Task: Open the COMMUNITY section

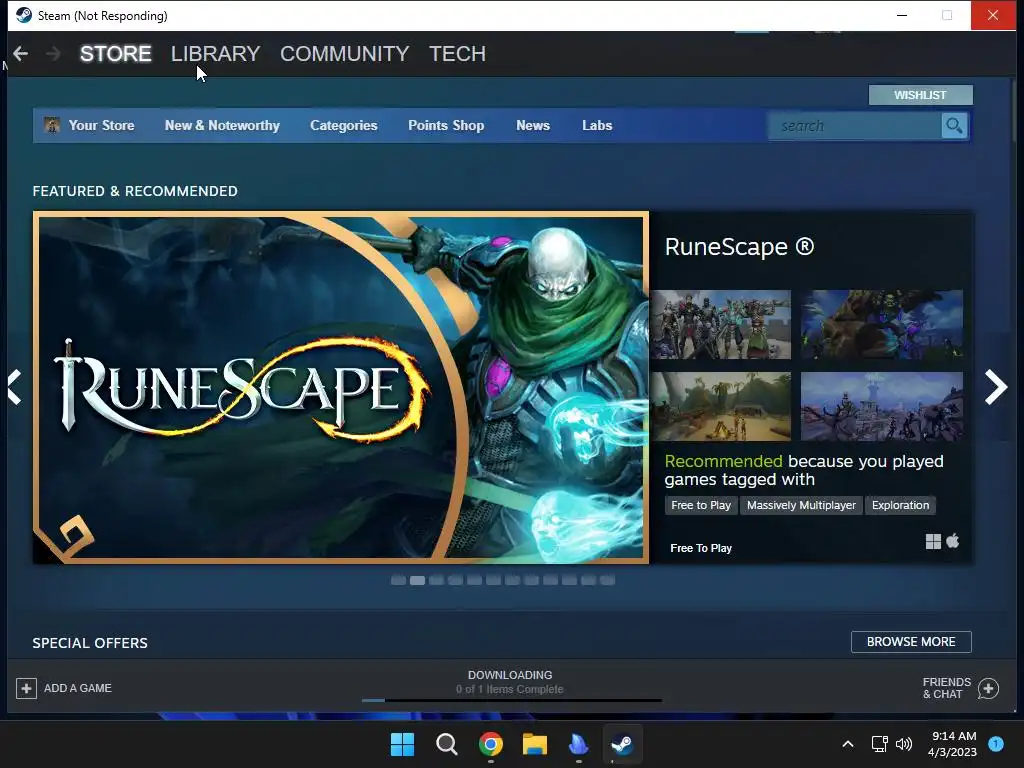Action: click(x=345, y=54)
